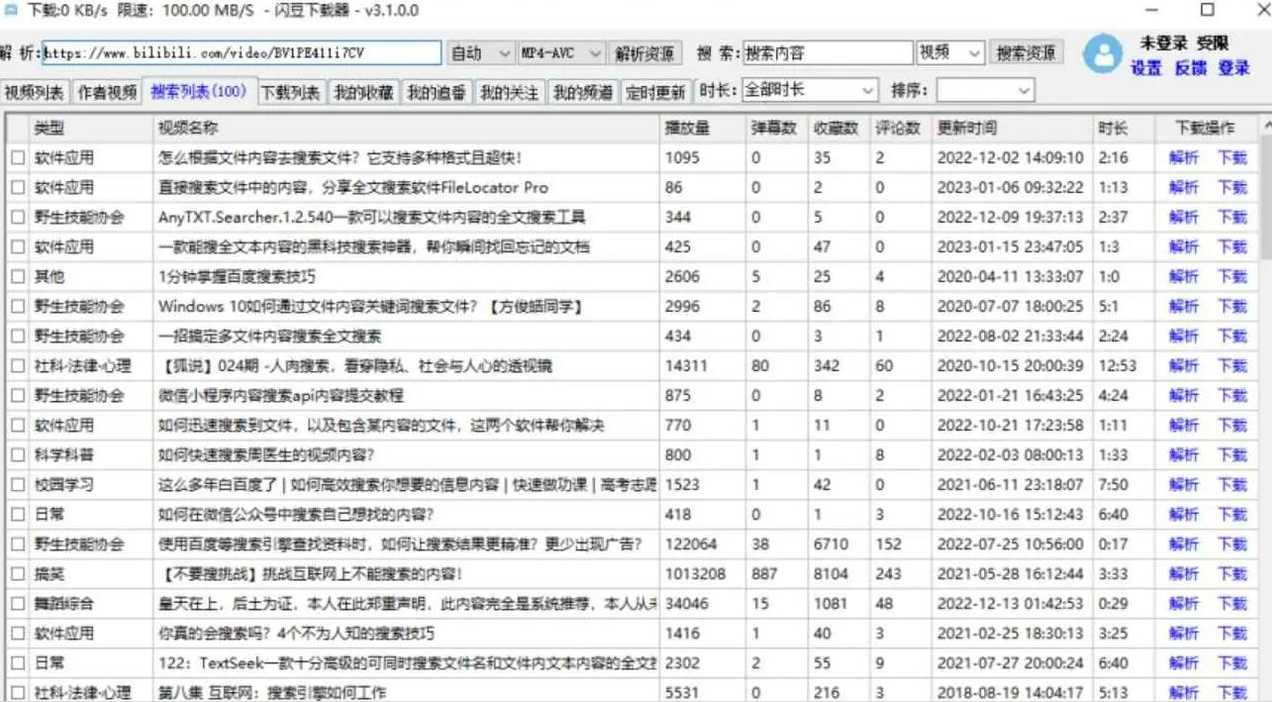Tick checkbox for 微信小程序内容搜索 row
This screenshot has height=702, width=1272.
(x=18, y=396)
